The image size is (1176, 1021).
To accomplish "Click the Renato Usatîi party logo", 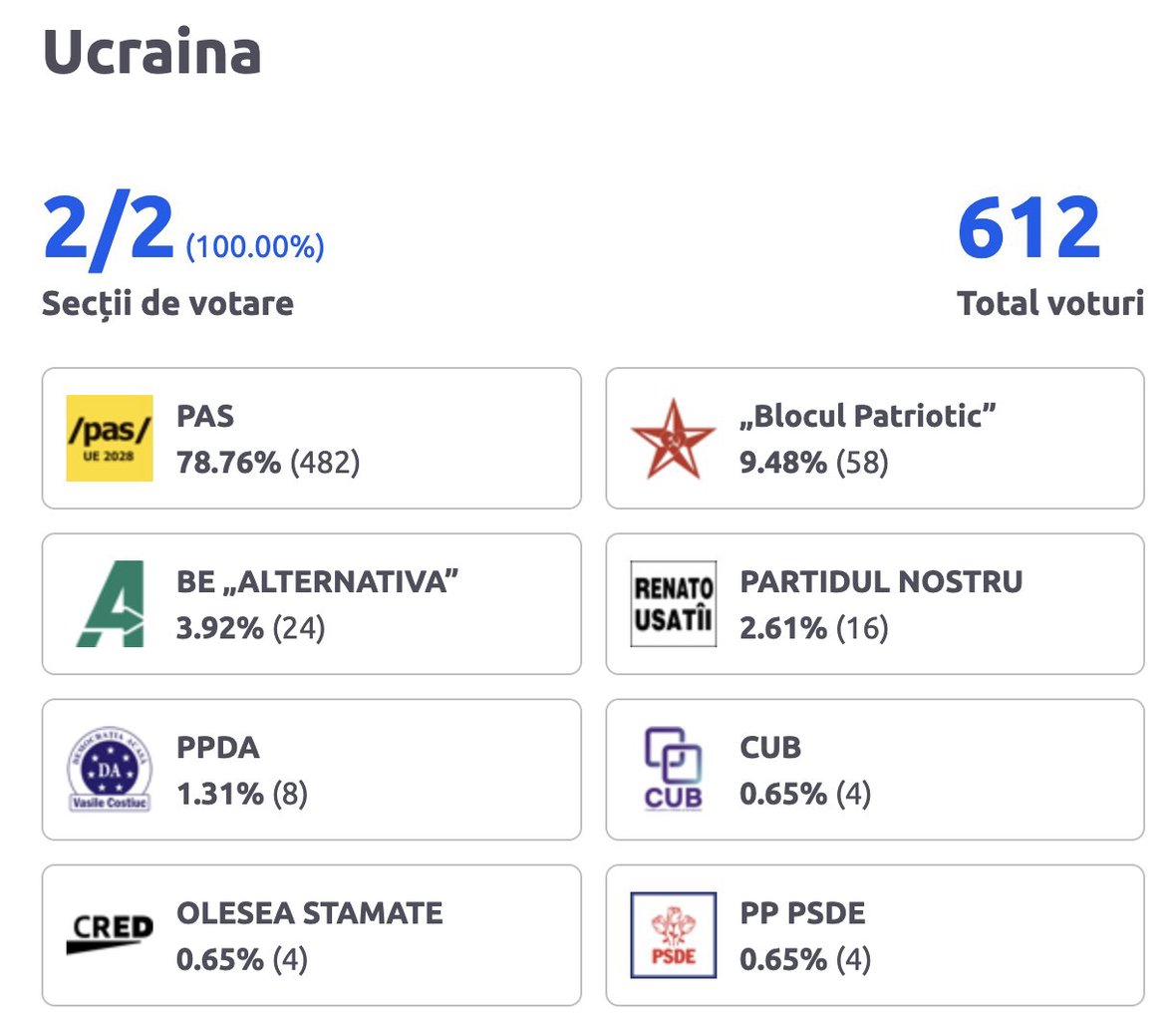I will coord(673,603).
